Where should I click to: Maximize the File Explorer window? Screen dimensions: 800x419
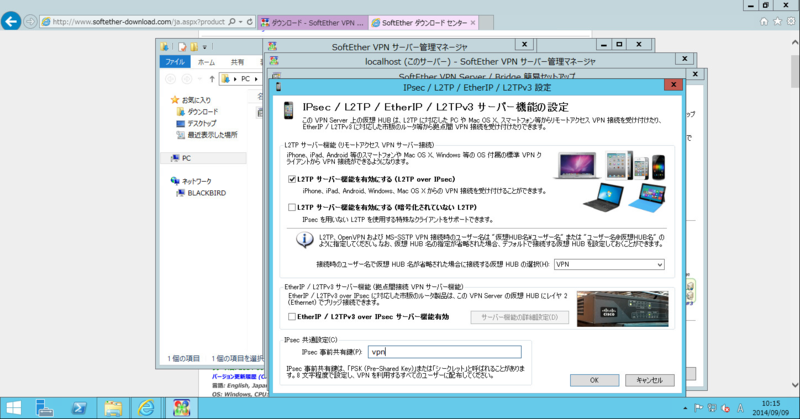point(619,44)
